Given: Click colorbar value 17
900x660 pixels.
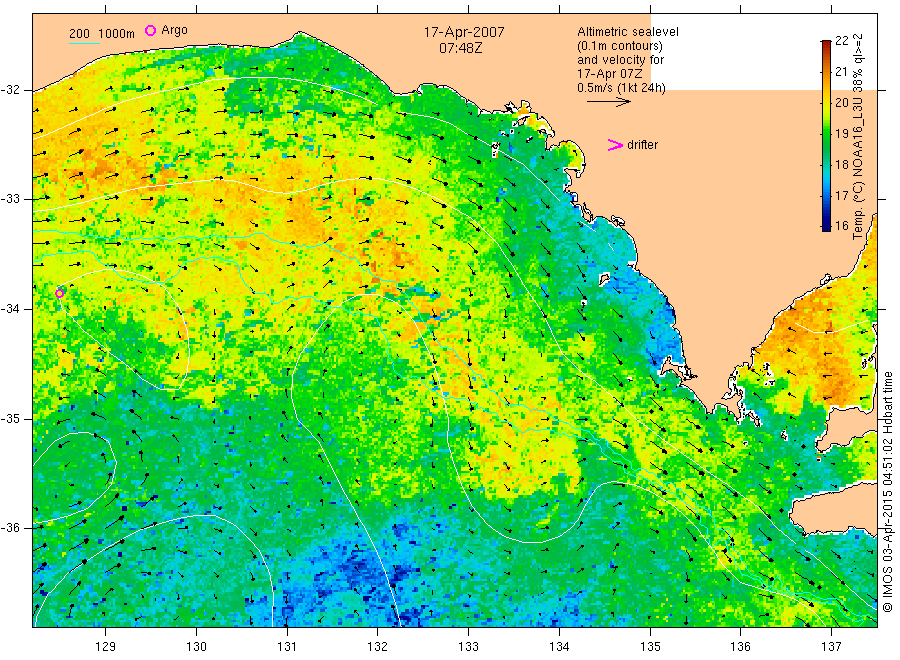Looking at the screenshot, I should [841, 196].
